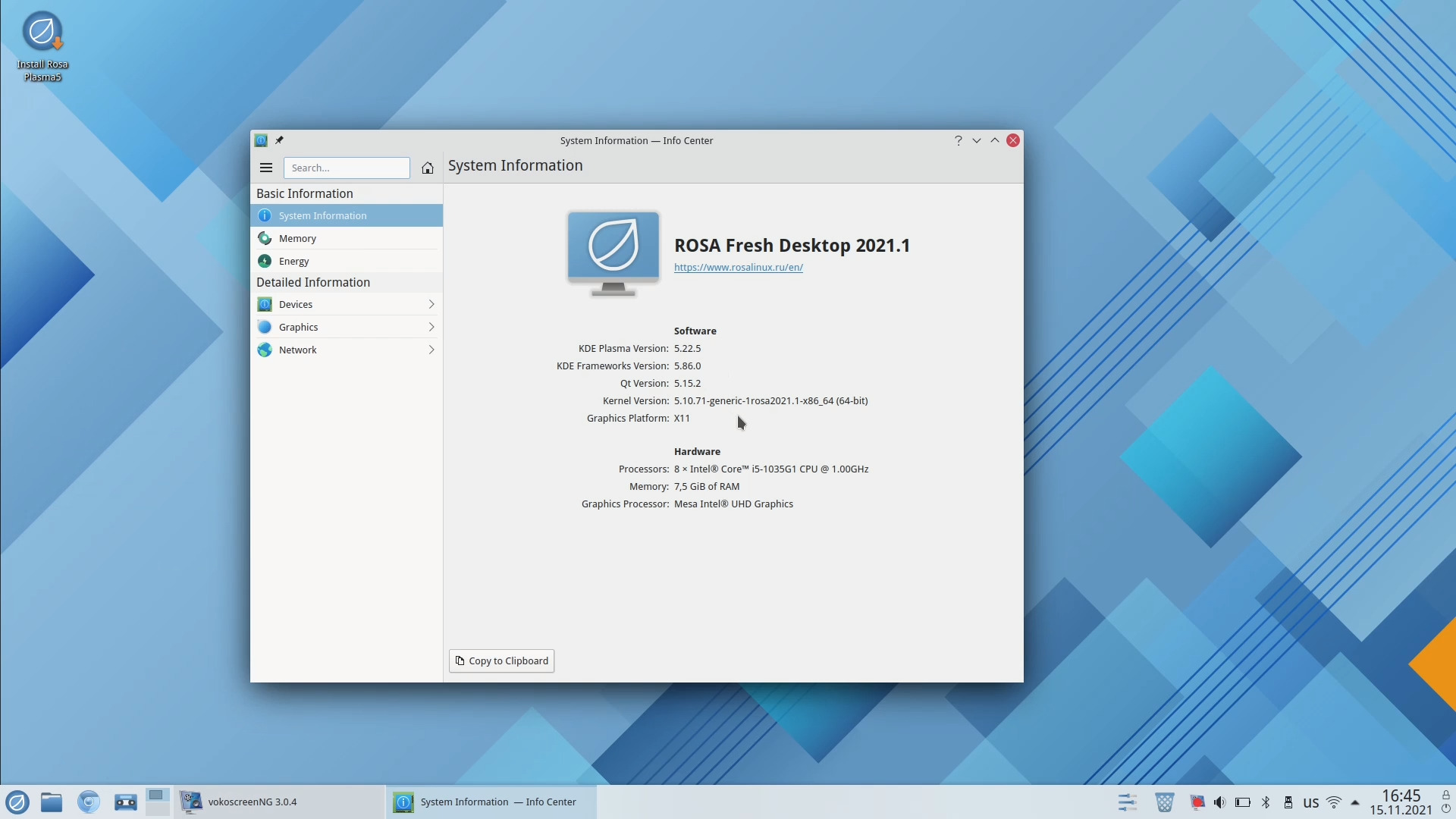
Task: Select System Information menu item
Action: [322, 215]
